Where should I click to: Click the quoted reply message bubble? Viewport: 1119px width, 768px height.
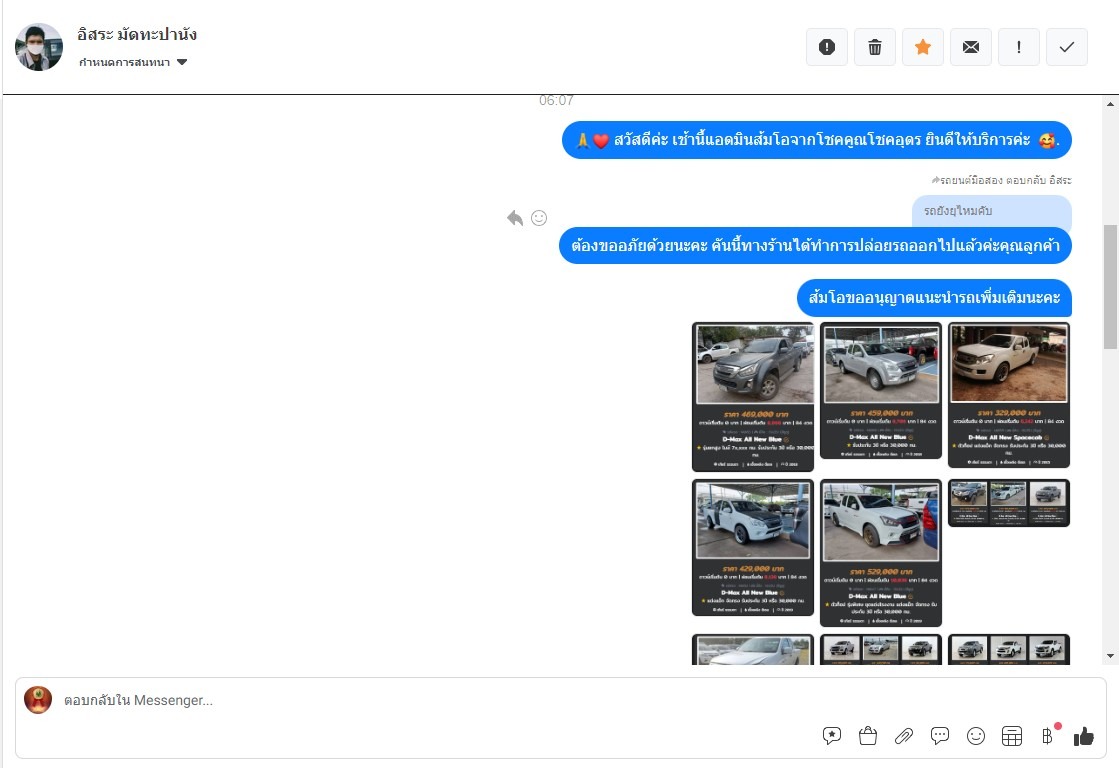[x=991, y=211]
